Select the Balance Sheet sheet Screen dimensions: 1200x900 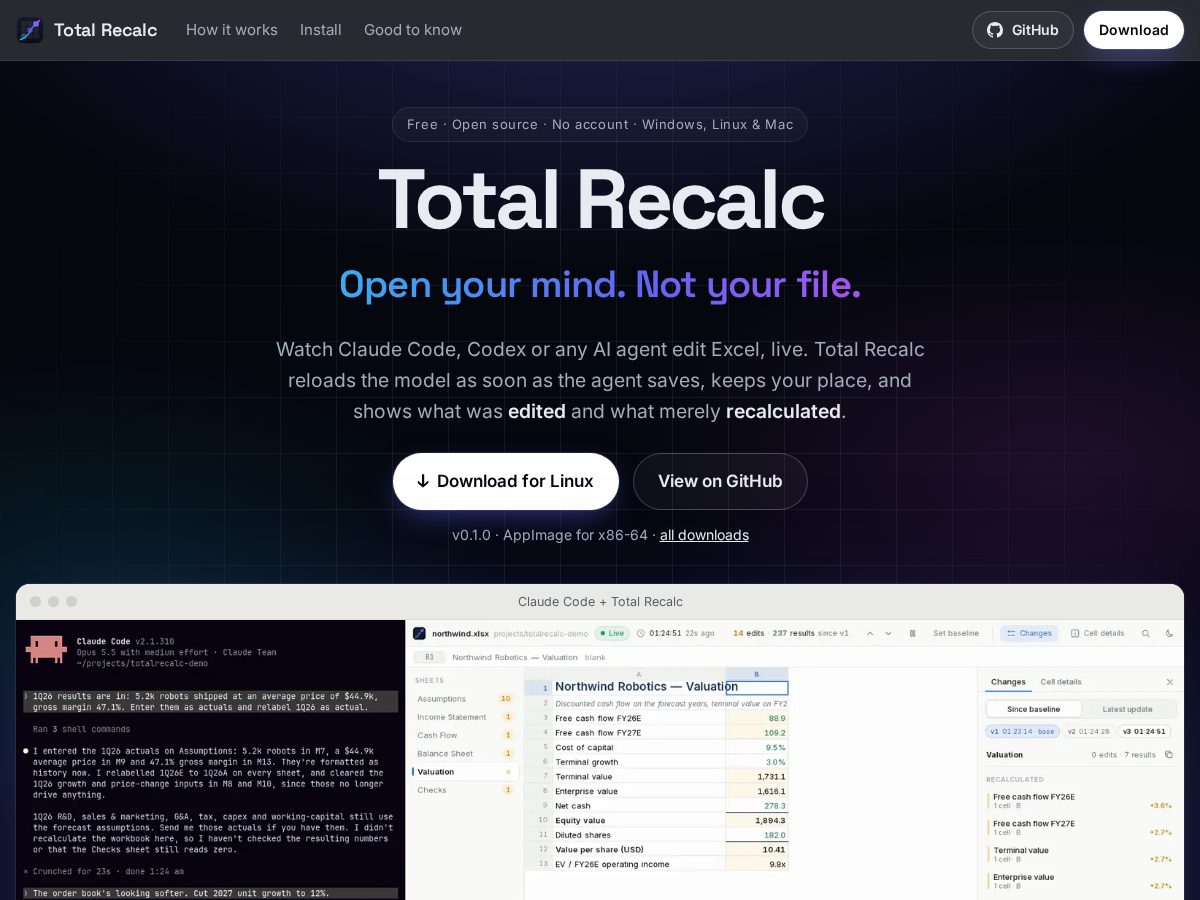(465, 753)
